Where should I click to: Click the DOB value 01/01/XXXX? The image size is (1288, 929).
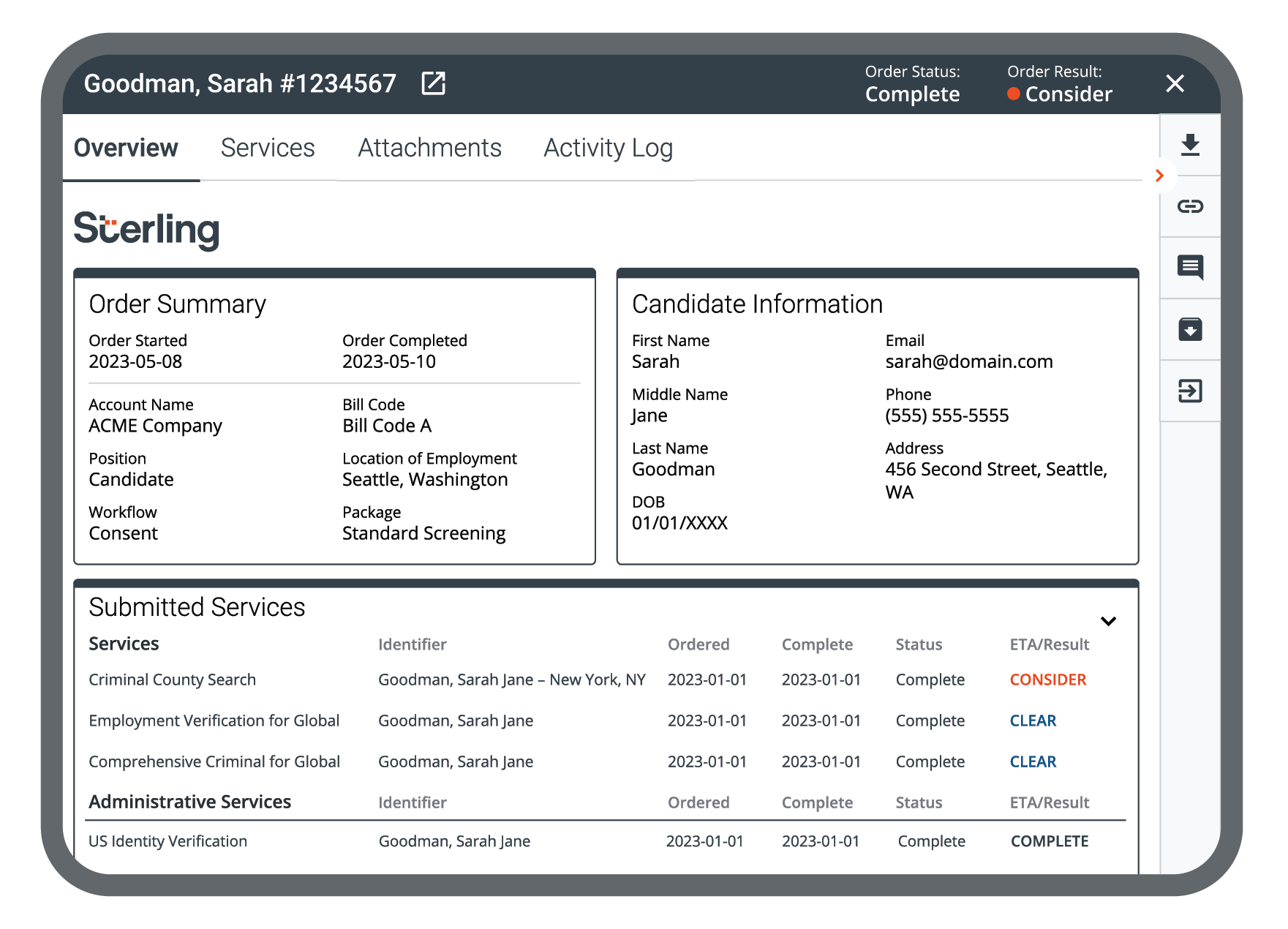point(679,523)
